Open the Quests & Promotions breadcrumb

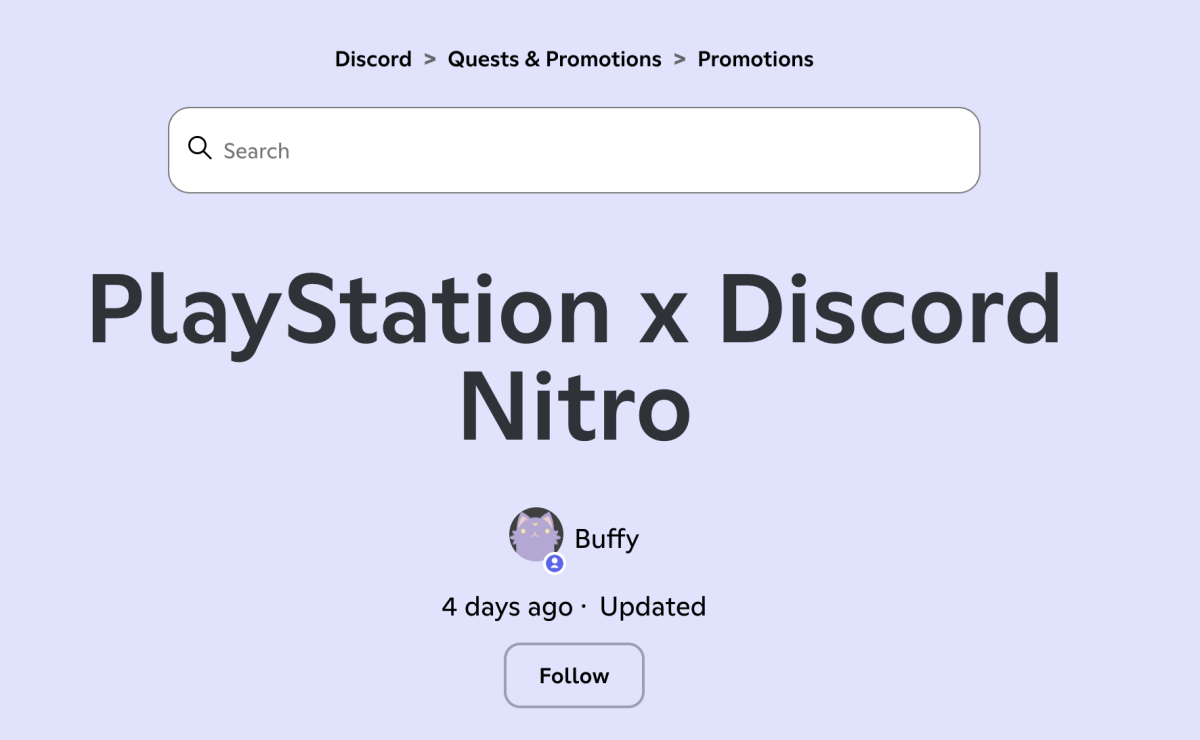click(x=555, y=59)
